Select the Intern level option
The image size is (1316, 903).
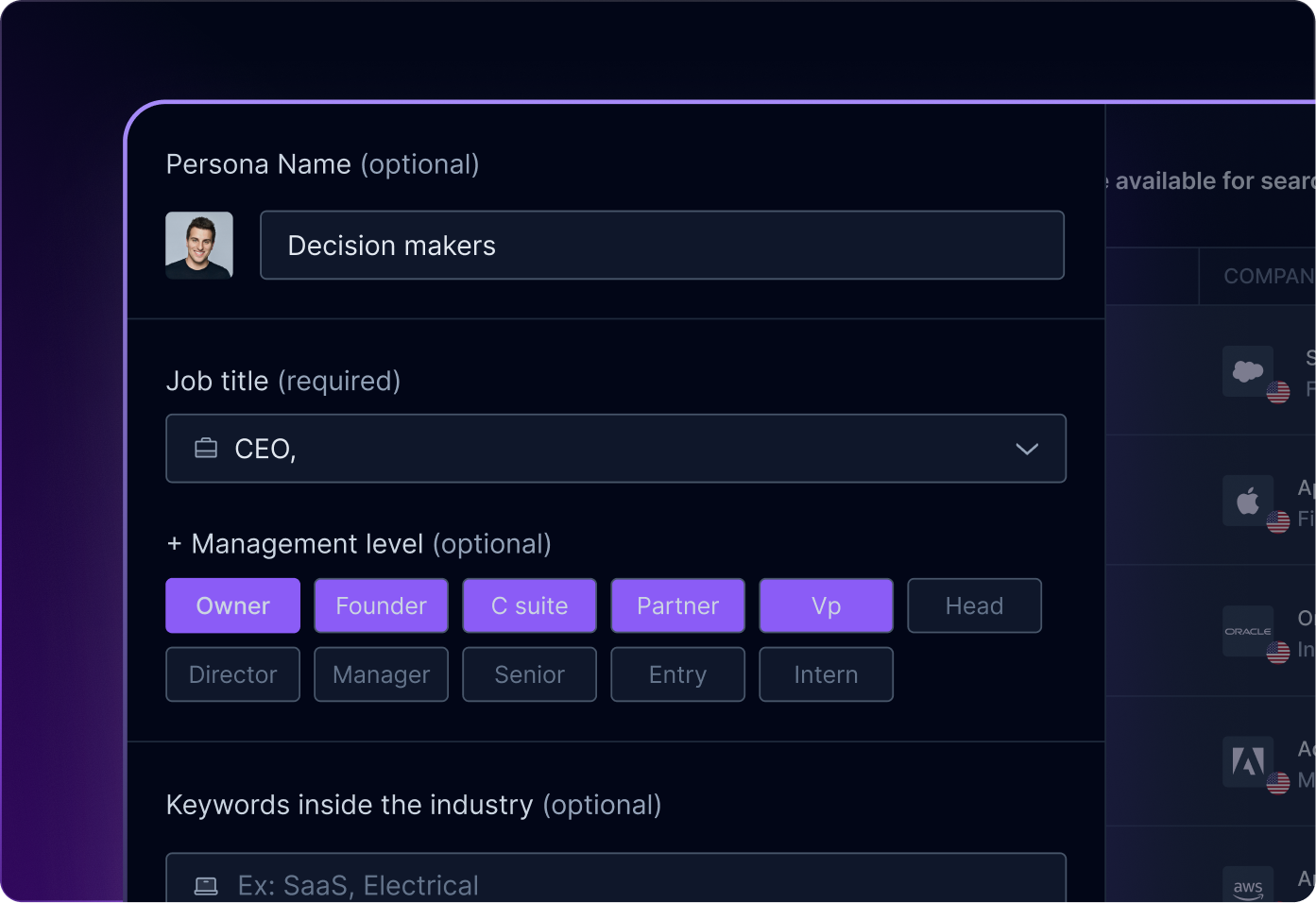(826, 674)
